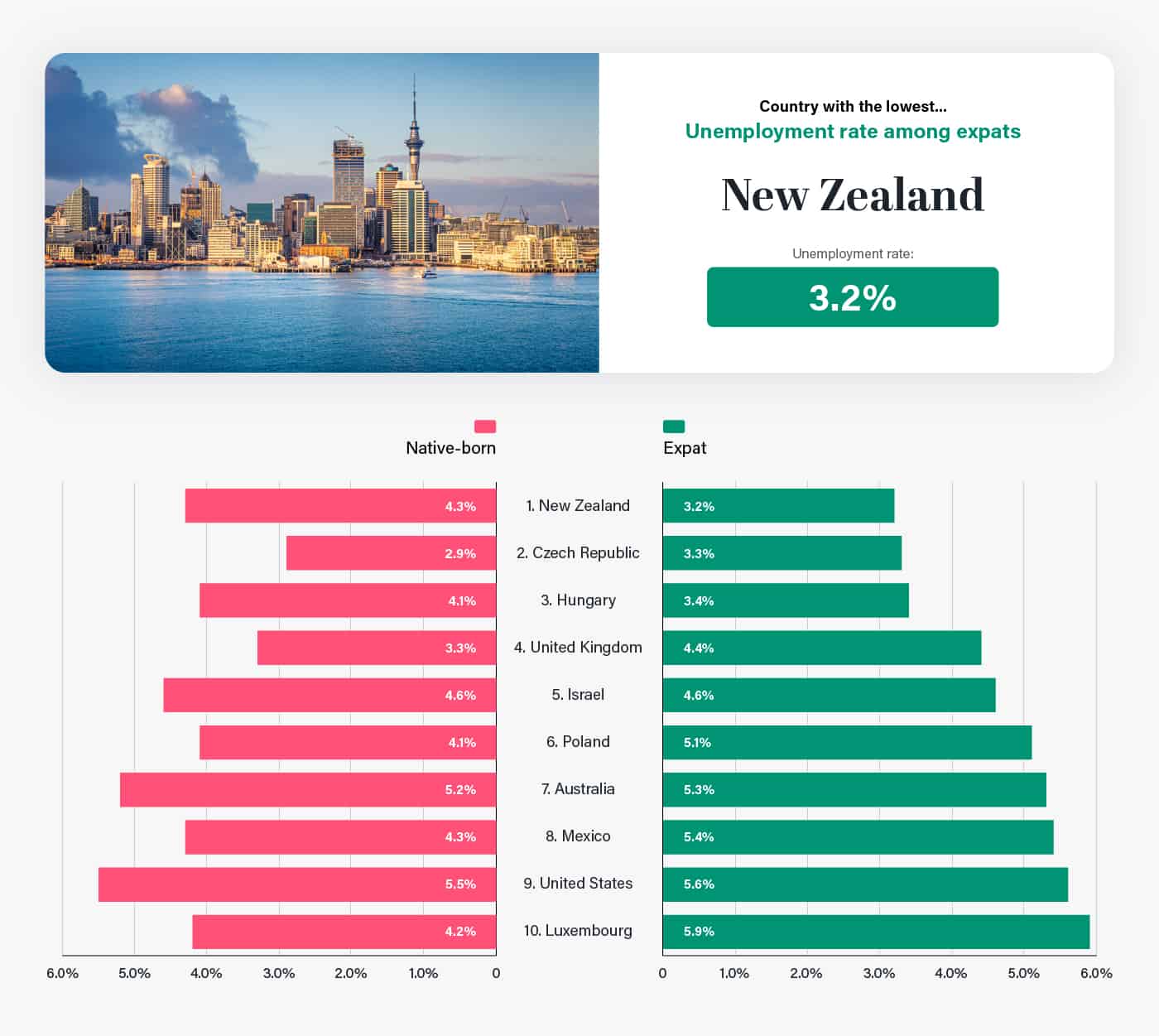The height and width of the screenshot is (1036, 1159).
Task: Click the green Expat legend swatch
Action: click(x=674, y=426)
